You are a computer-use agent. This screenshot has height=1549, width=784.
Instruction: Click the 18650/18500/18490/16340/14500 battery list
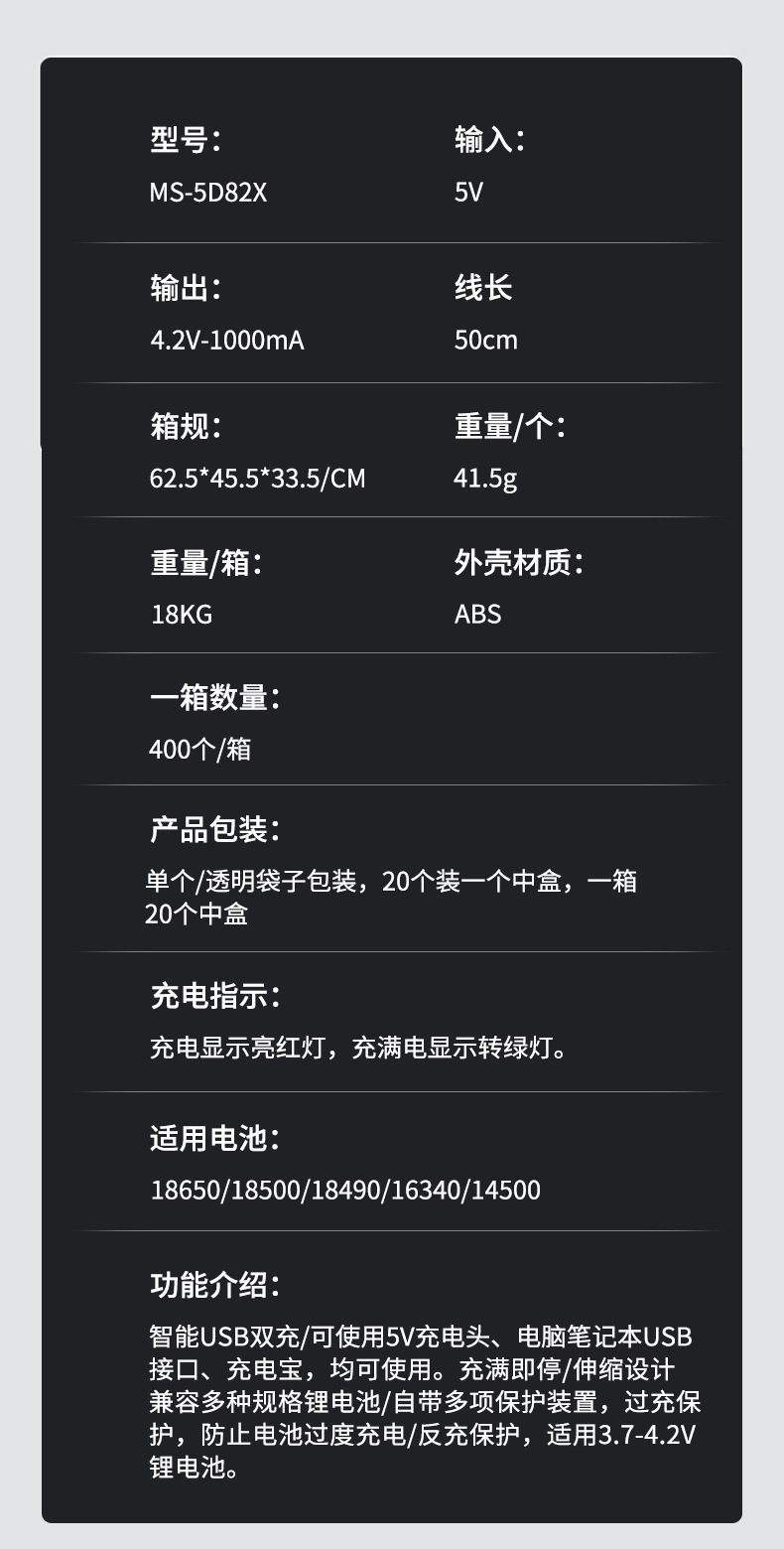pyautogui.click(x=345, y=1189)
